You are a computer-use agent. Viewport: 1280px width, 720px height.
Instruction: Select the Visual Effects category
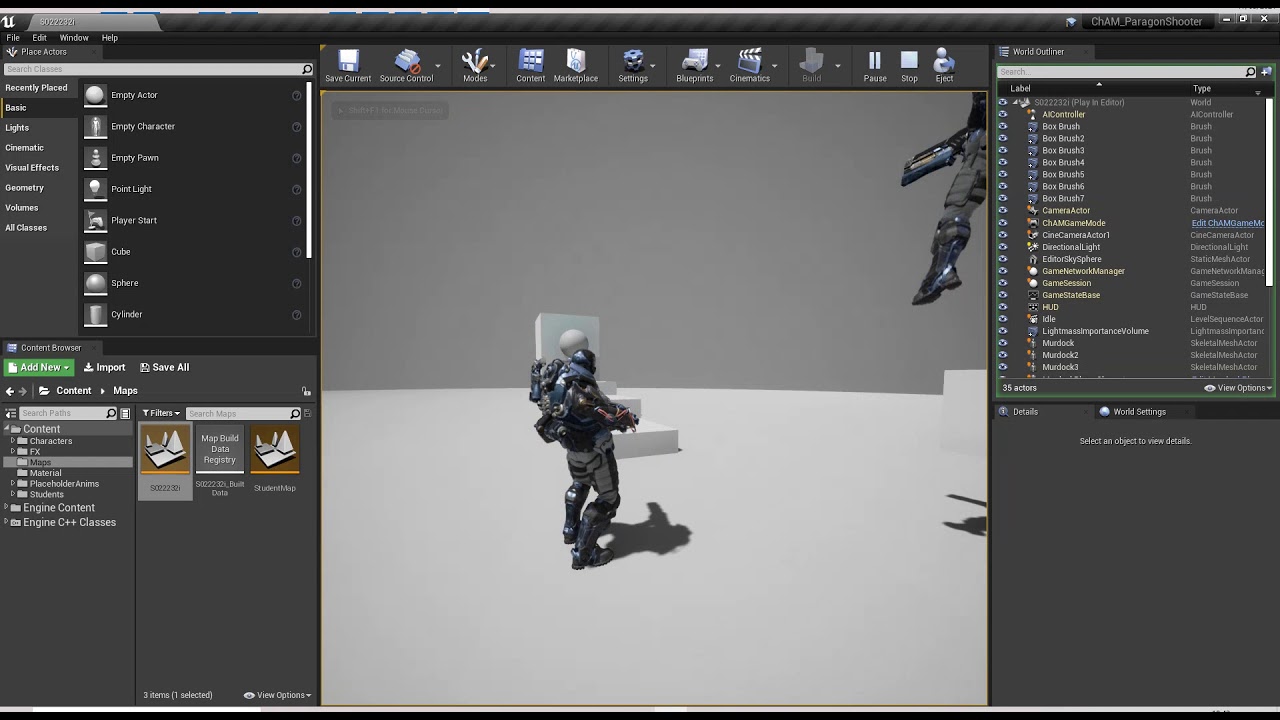click(32, 168)
